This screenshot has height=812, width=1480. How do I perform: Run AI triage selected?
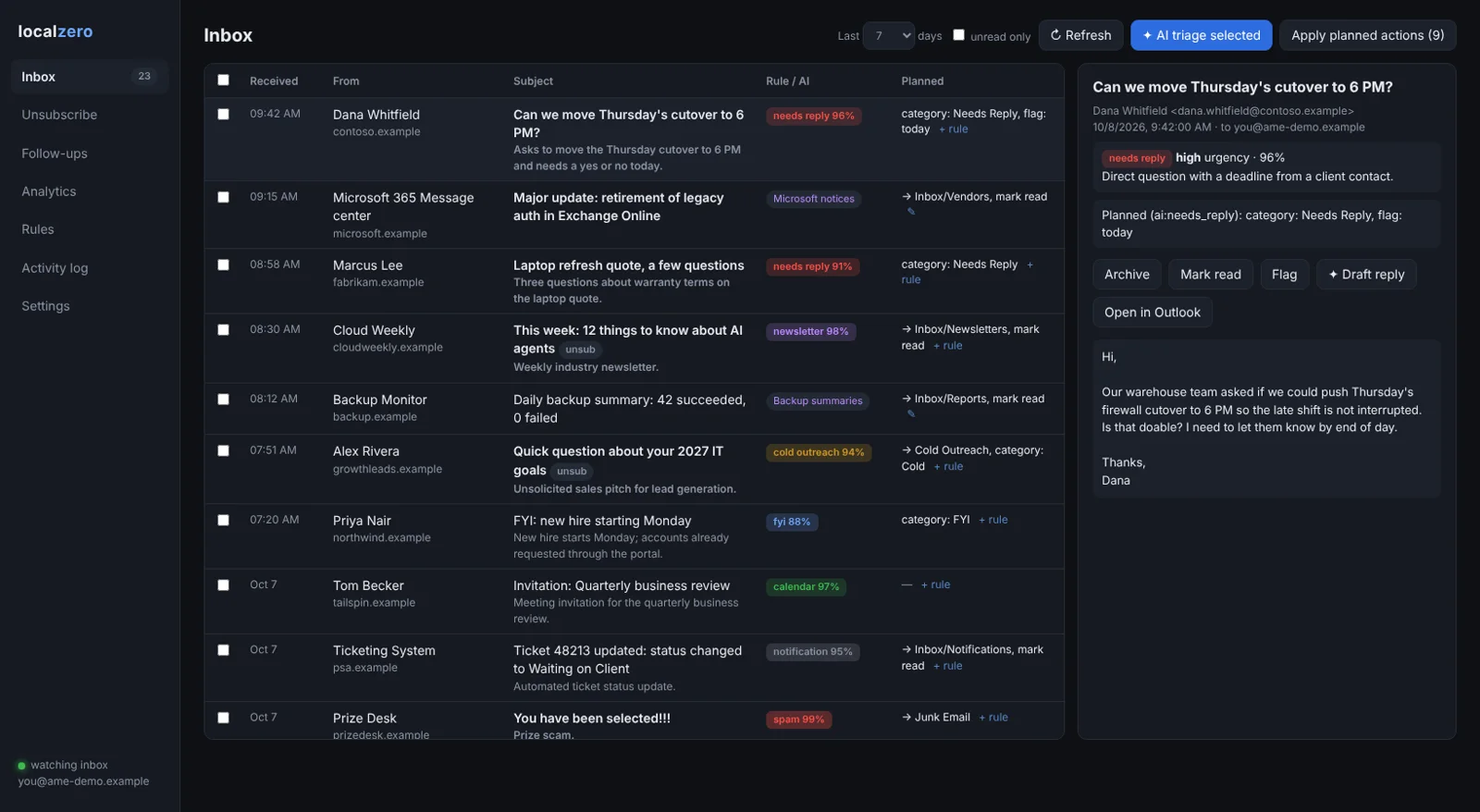pos(1201,35)
